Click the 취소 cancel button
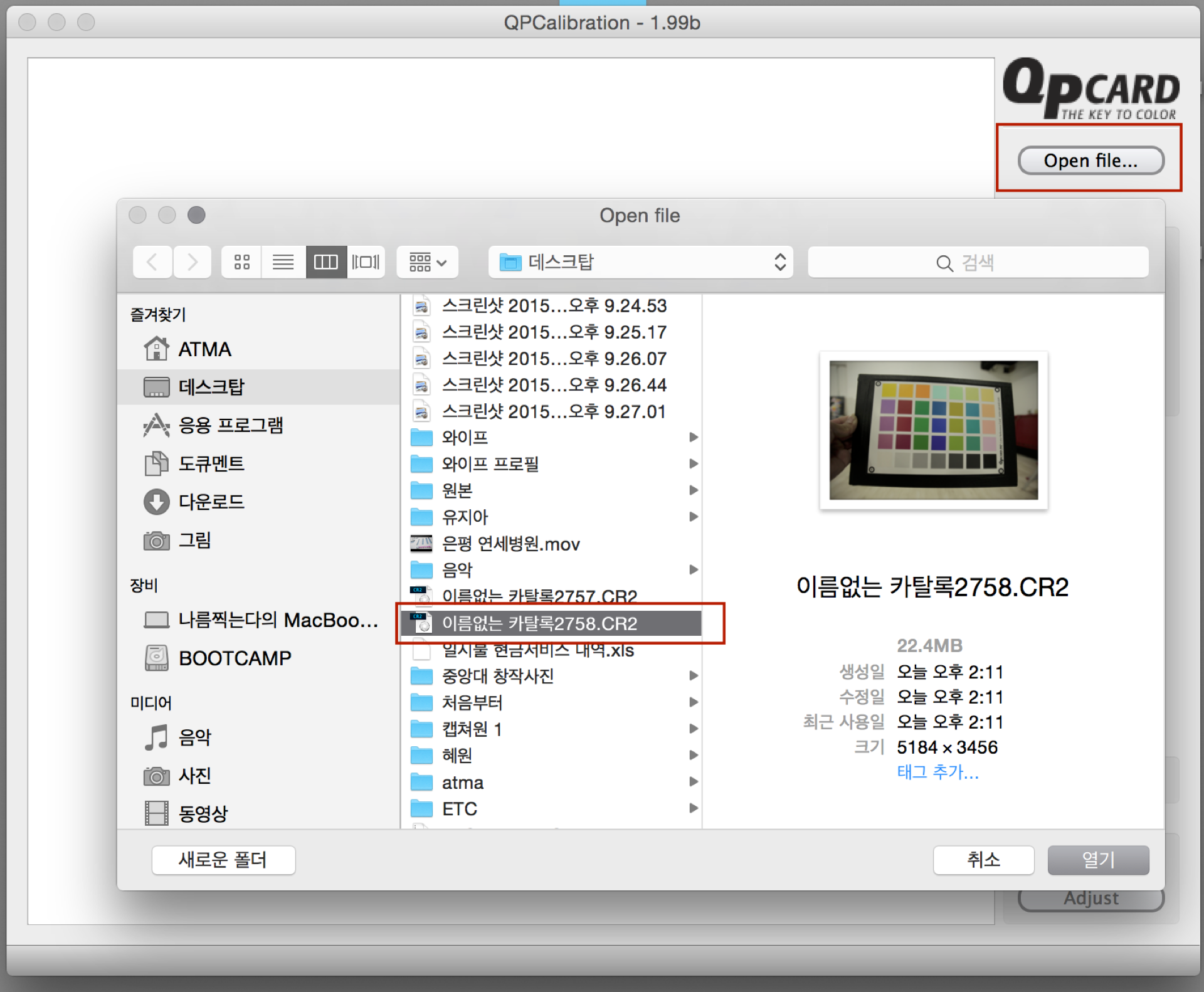Screen dimensions: 1204x992 point(983,860)
